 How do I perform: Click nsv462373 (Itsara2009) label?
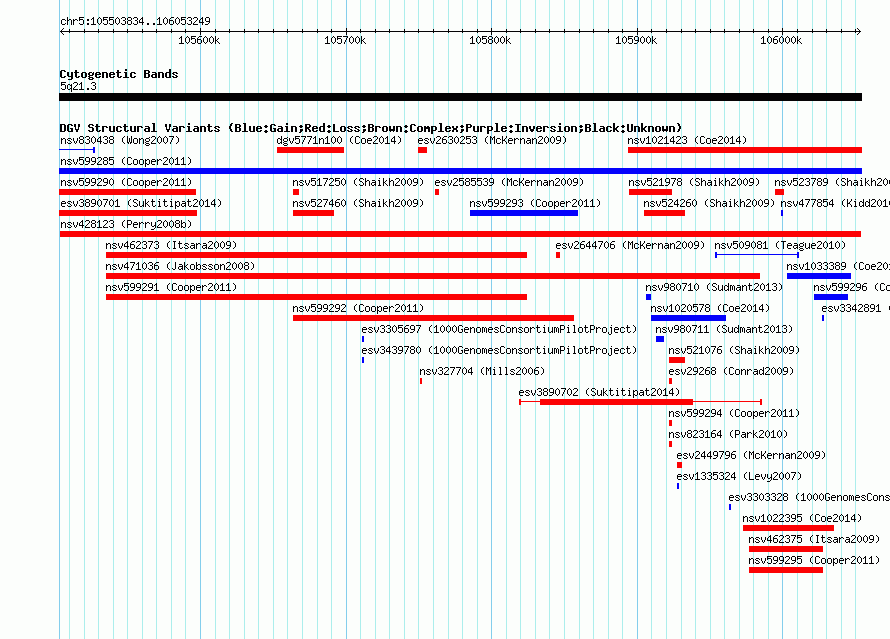(x=171, y=245)
